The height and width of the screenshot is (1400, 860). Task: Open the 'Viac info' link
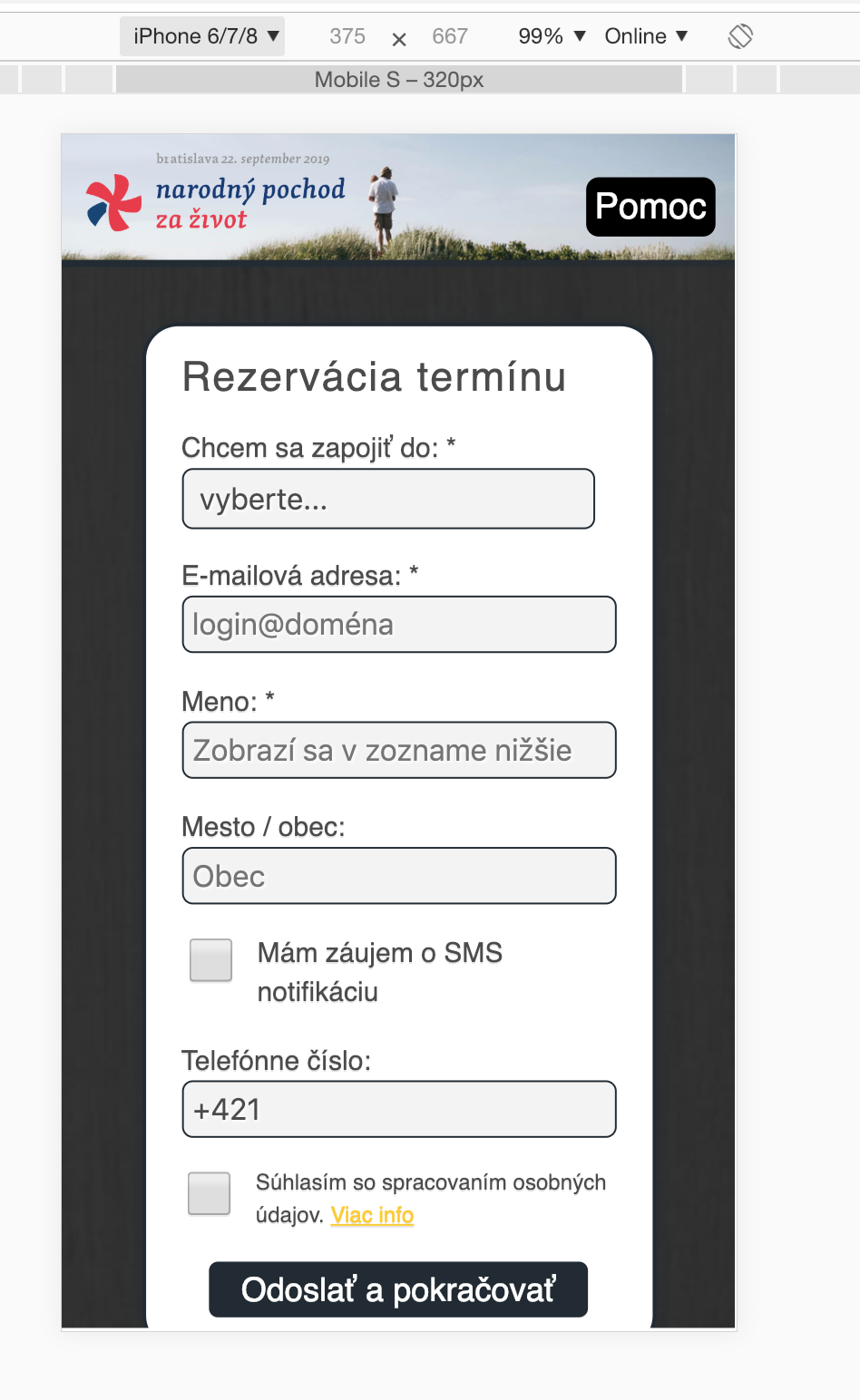click(x=372, y=1215)
